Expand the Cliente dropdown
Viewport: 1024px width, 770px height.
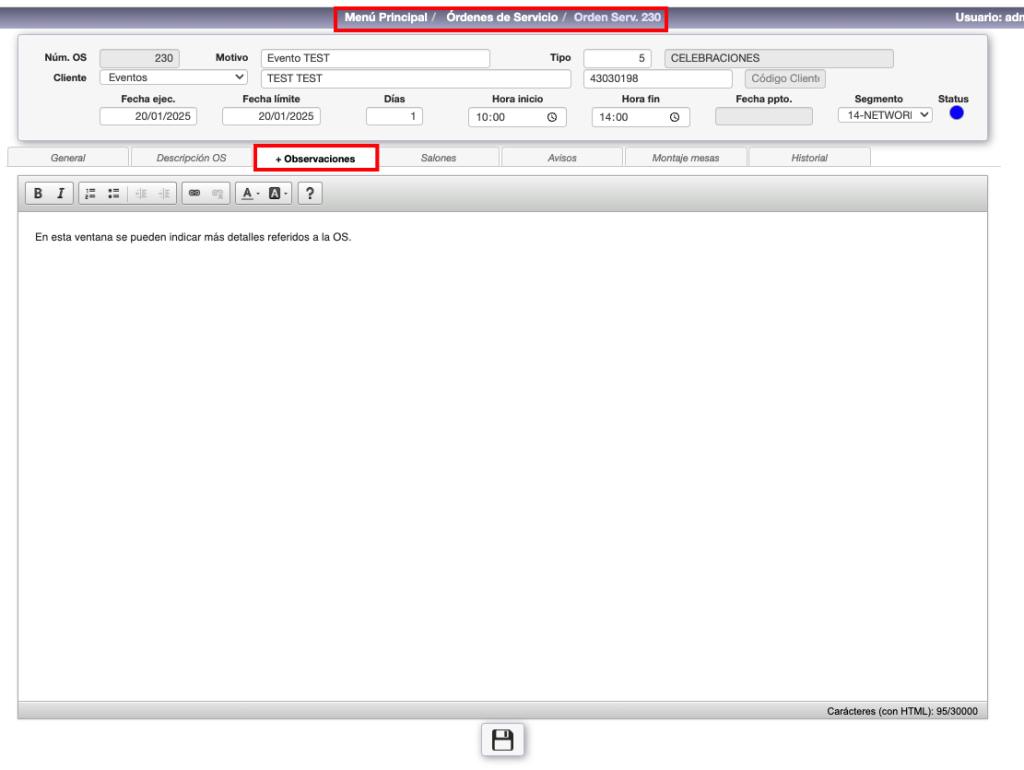[x=174, y=77]
